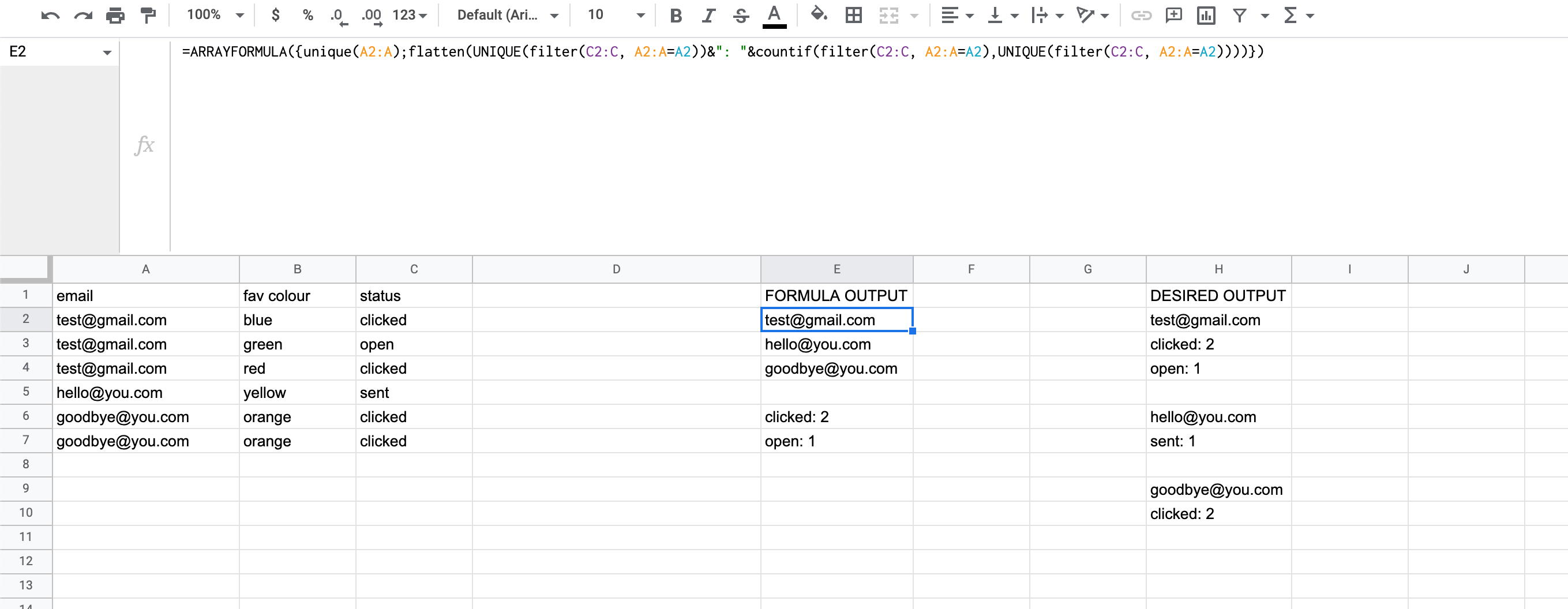Click 'sent: 1' in column H

pyautogui.click(x=1218, y=441)
